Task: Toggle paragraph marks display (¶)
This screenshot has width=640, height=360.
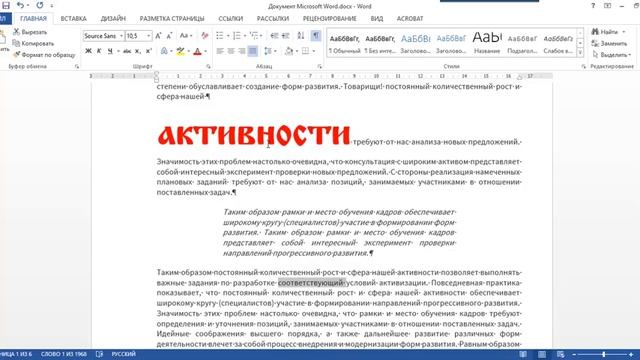Action: pyautogui.click(x=316, y=36)
